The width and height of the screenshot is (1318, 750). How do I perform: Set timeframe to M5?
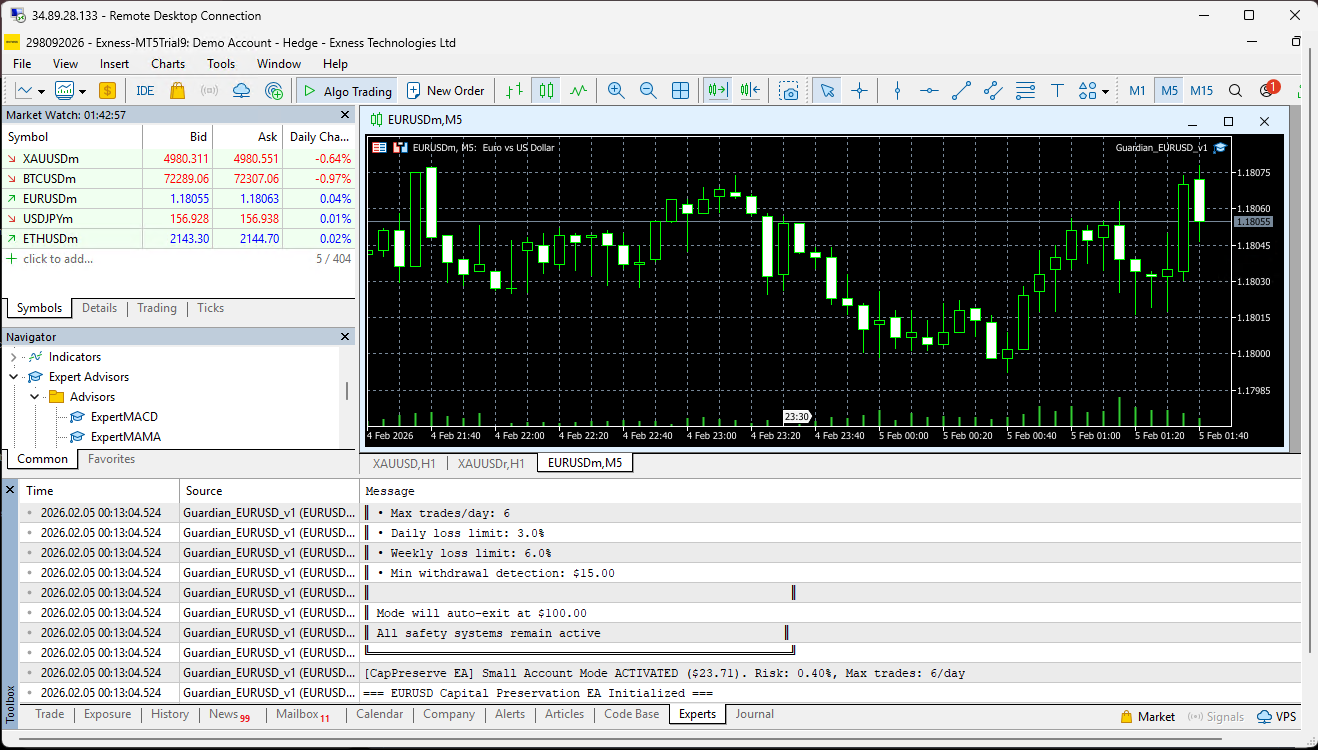click(x=1169, y=90)
